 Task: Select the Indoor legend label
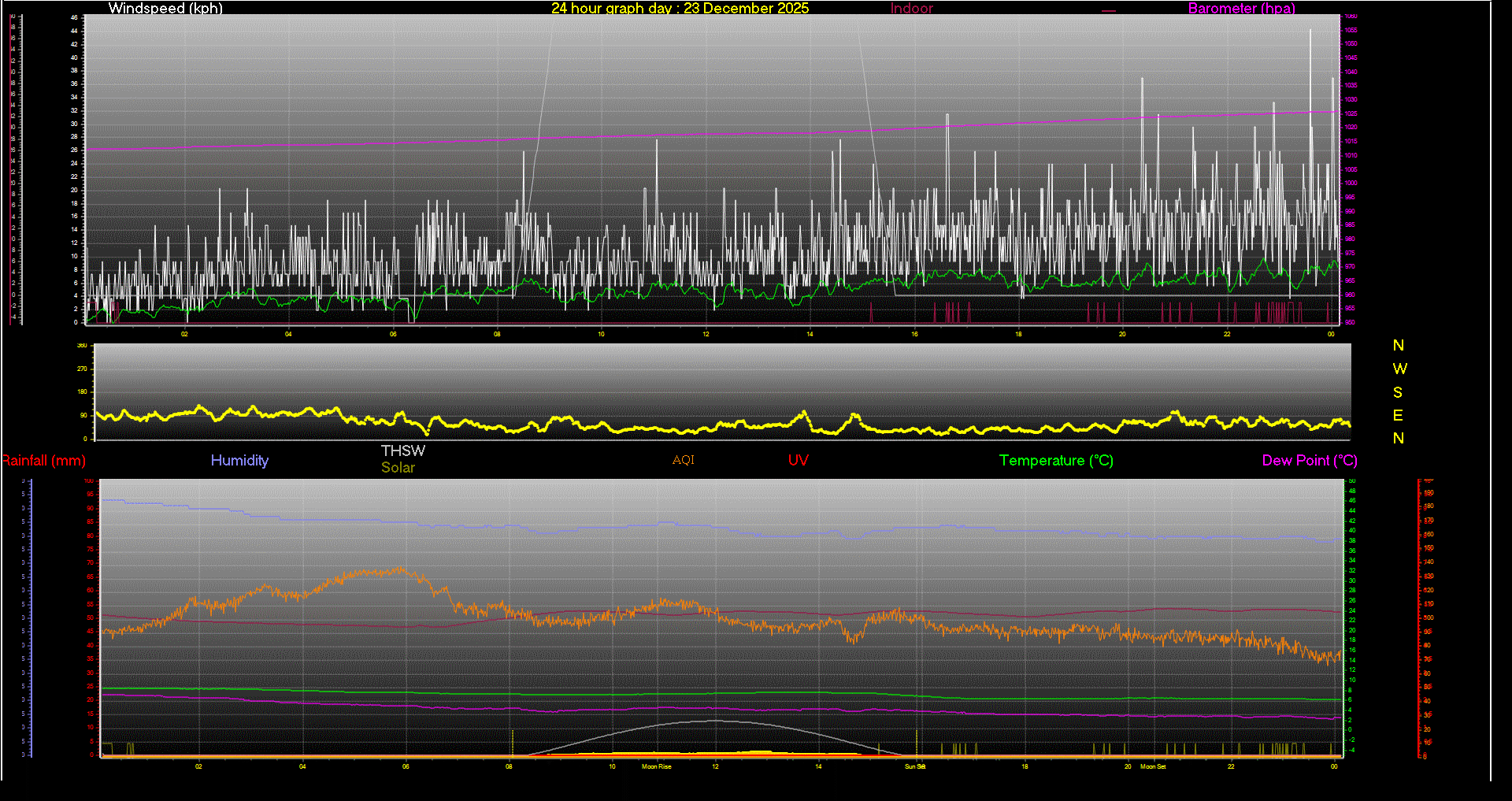click(x=911, y=9)
